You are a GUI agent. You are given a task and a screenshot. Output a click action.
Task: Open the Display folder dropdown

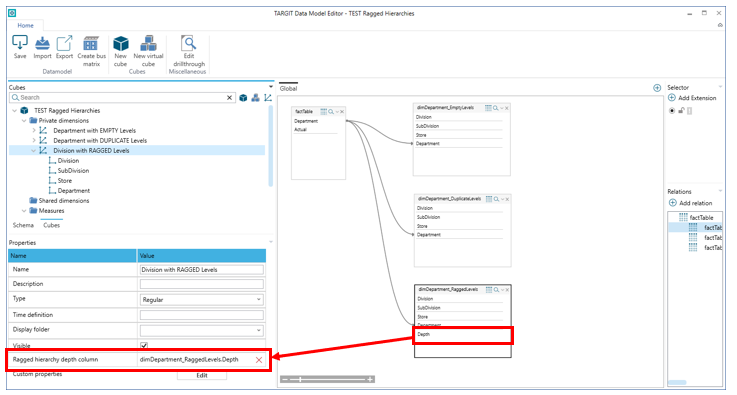259,330
